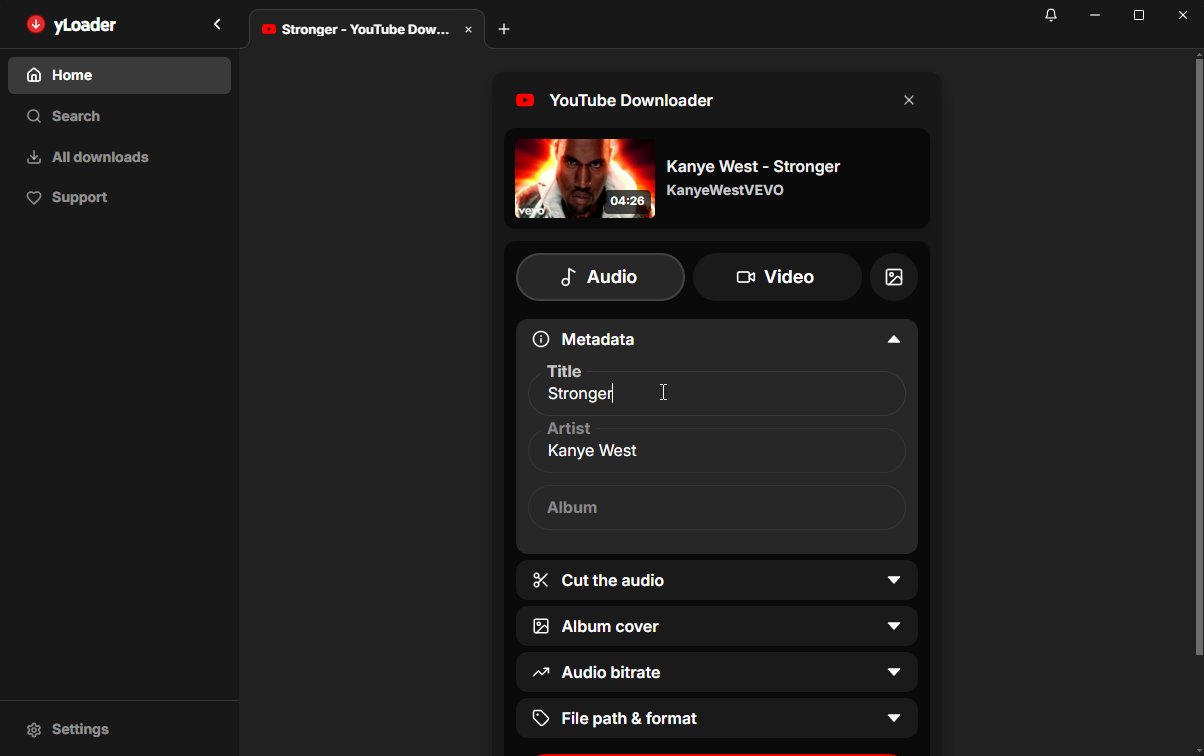
Task: Open the thumbnail image download option
Action: click(894, 277)
